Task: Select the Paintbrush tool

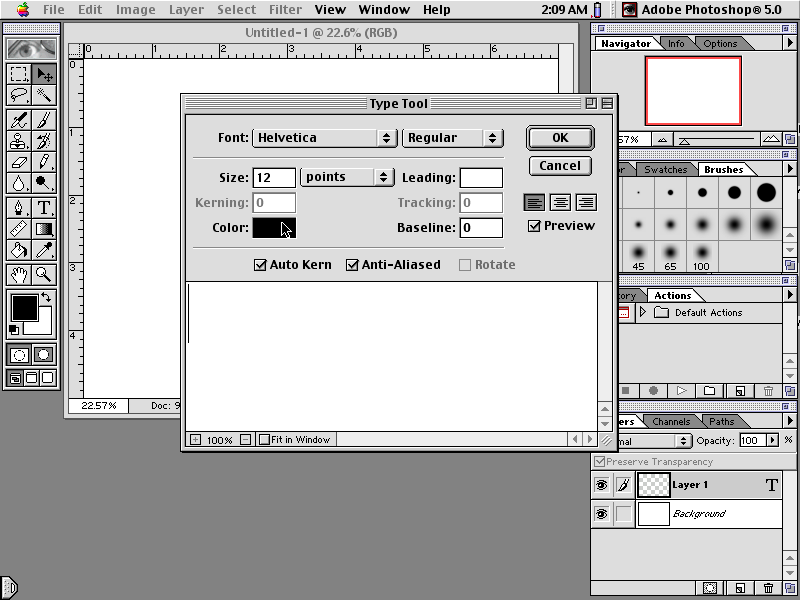Action: pyautogui.click(x=44, y=120)
